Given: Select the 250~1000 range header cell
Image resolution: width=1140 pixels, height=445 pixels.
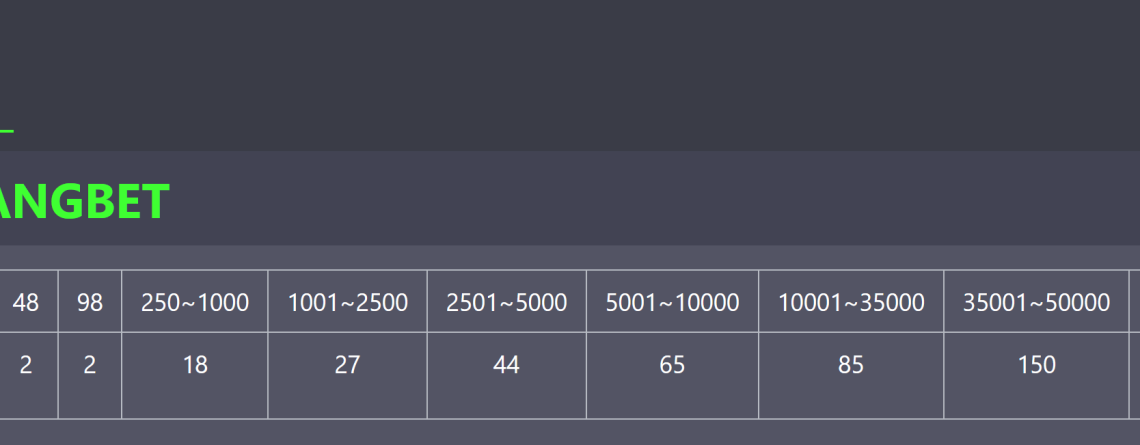Looking at the screenshot, I should (x=195, y=302).
